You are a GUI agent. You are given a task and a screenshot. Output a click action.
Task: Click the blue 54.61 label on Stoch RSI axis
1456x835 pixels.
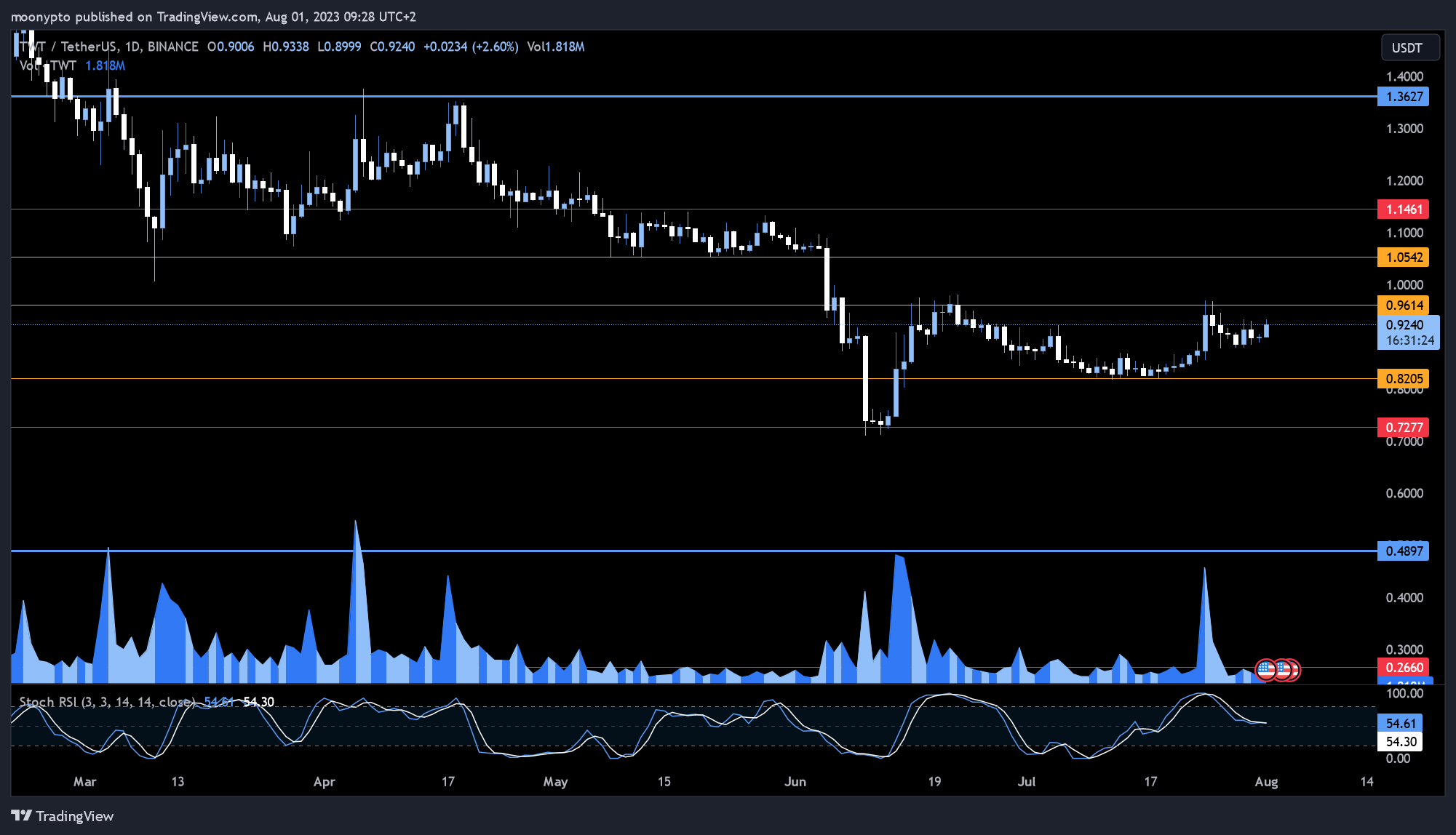pos(1400,724)
